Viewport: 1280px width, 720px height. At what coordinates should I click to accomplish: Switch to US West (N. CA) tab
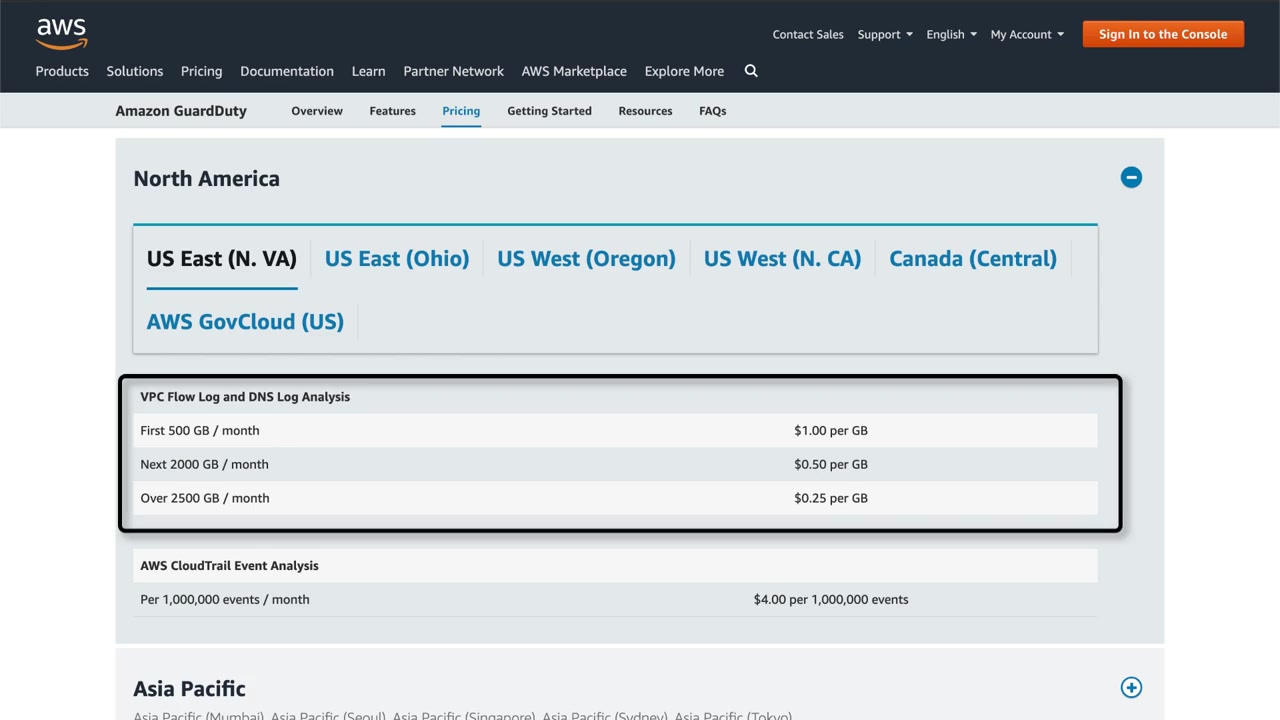(782, 259)
